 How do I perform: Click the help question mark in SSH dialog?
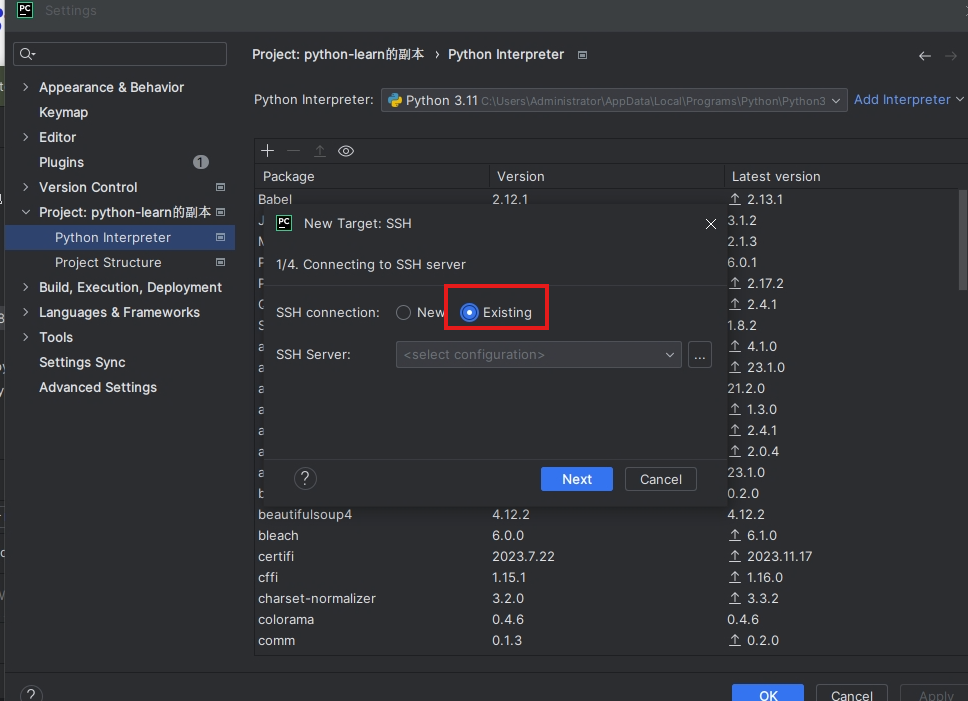coord(305,479)
